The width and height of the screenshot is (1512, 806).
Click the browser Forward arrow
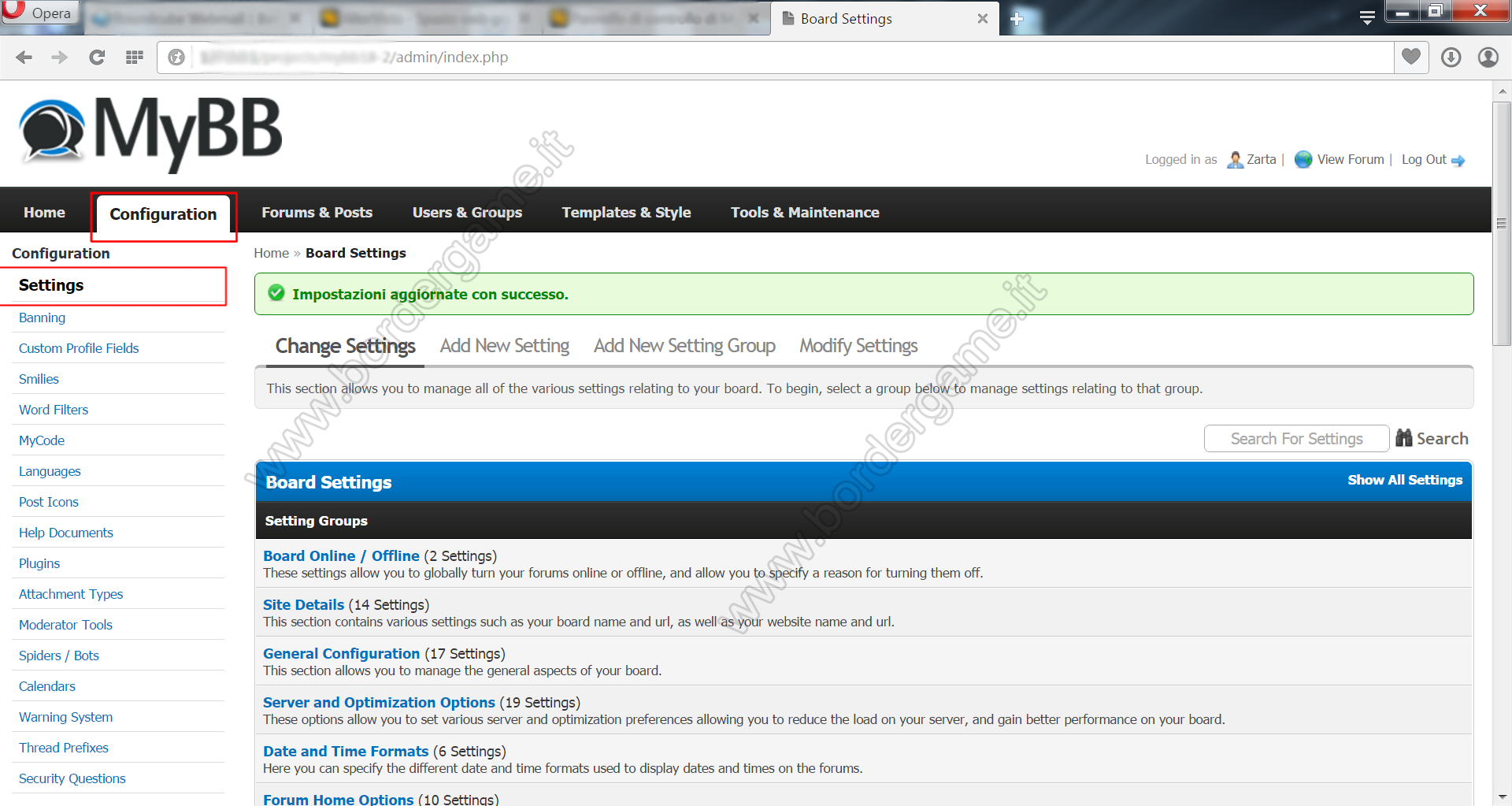[60, 58]
